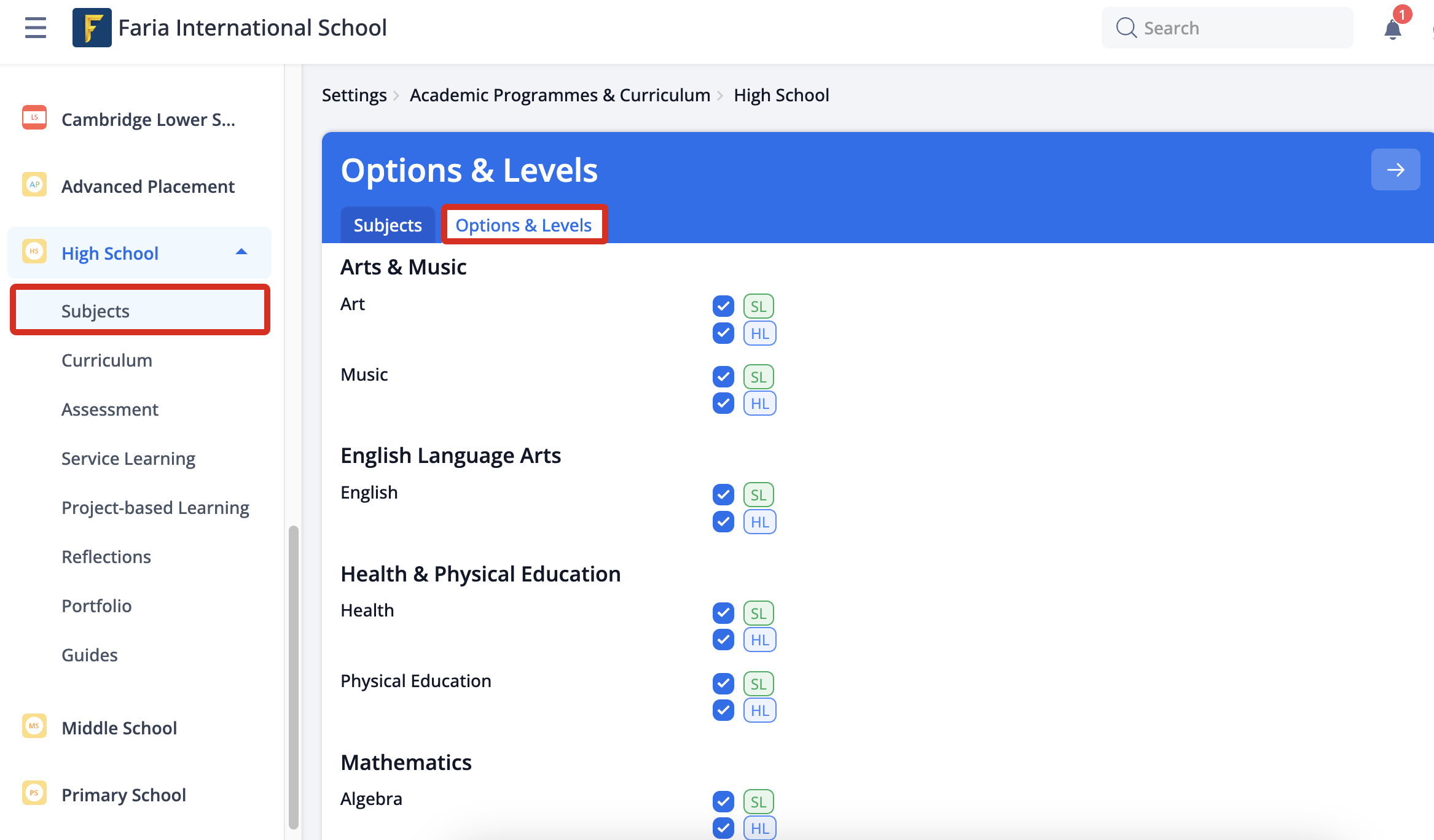The image size is (1434, 840).
Task: Open the hamburger navigation menu
Action: click(x=36, y=28)
